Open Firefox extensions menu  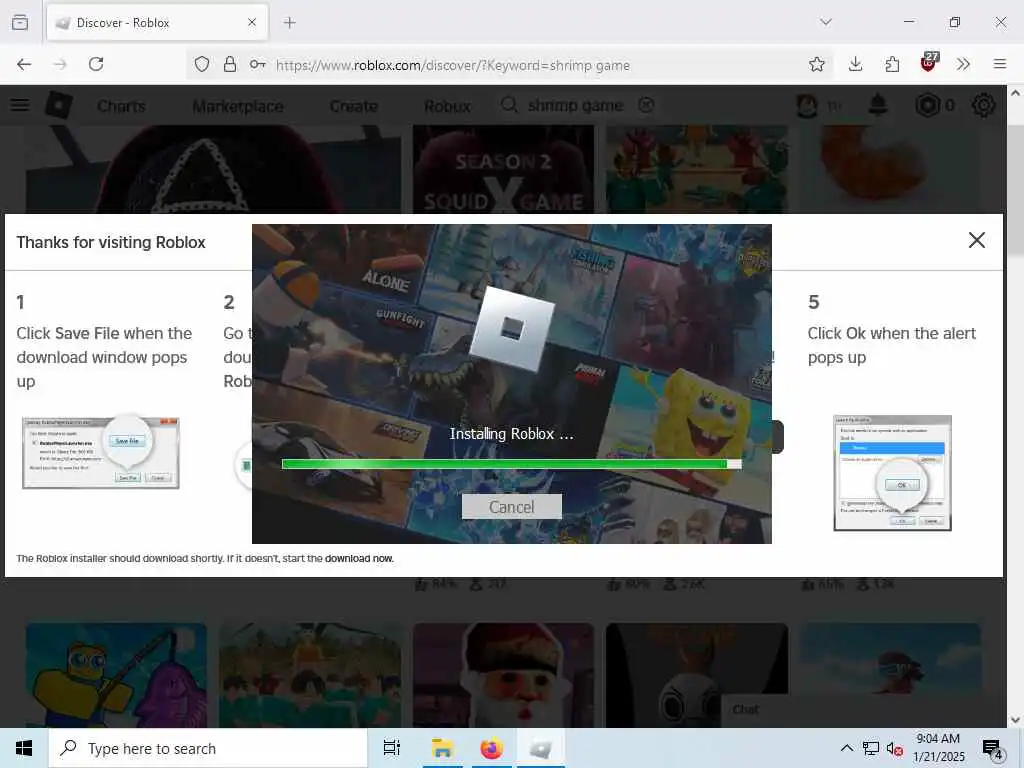892,64
